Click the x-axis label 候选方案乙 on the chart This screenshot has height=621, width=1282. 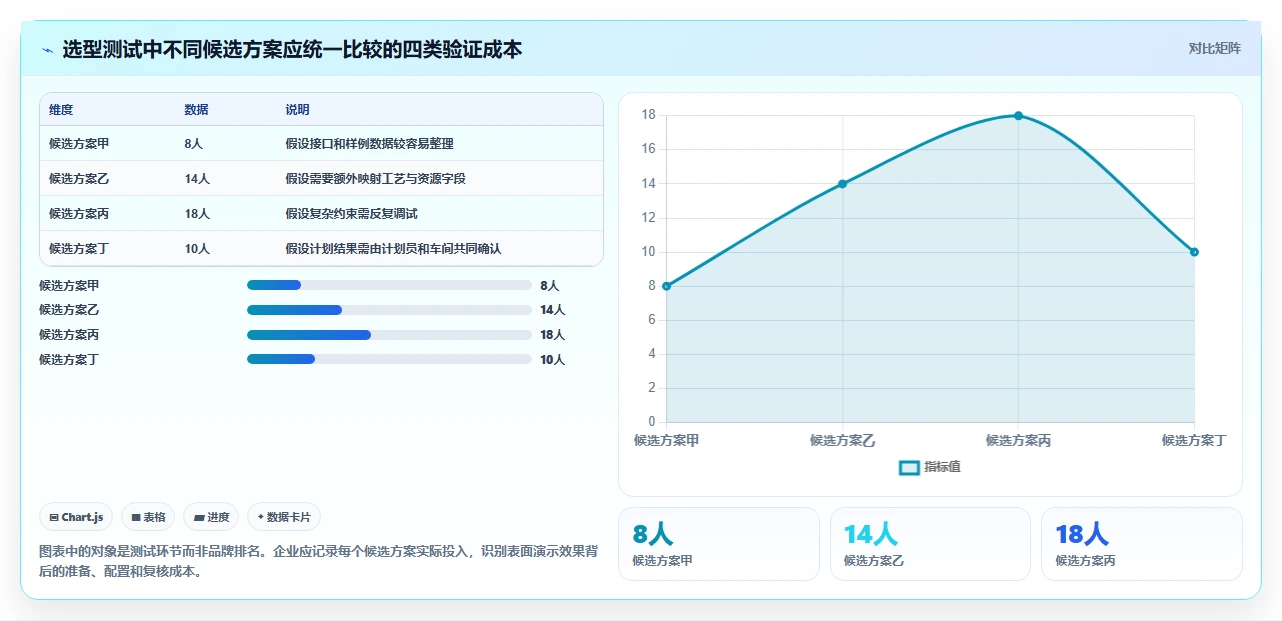click(x=842, y=441)
